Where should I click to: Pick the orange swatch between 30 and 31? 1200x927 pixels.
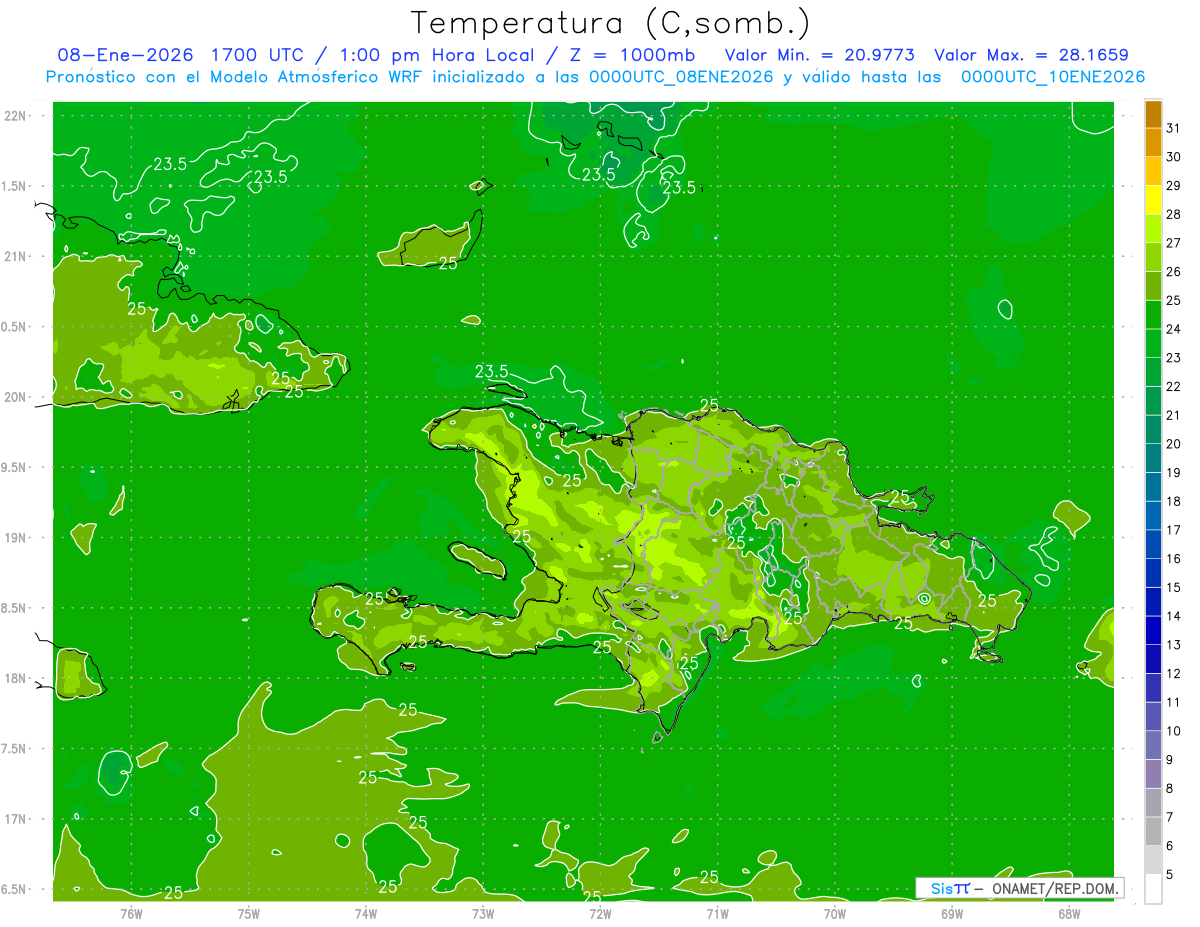1153,142
